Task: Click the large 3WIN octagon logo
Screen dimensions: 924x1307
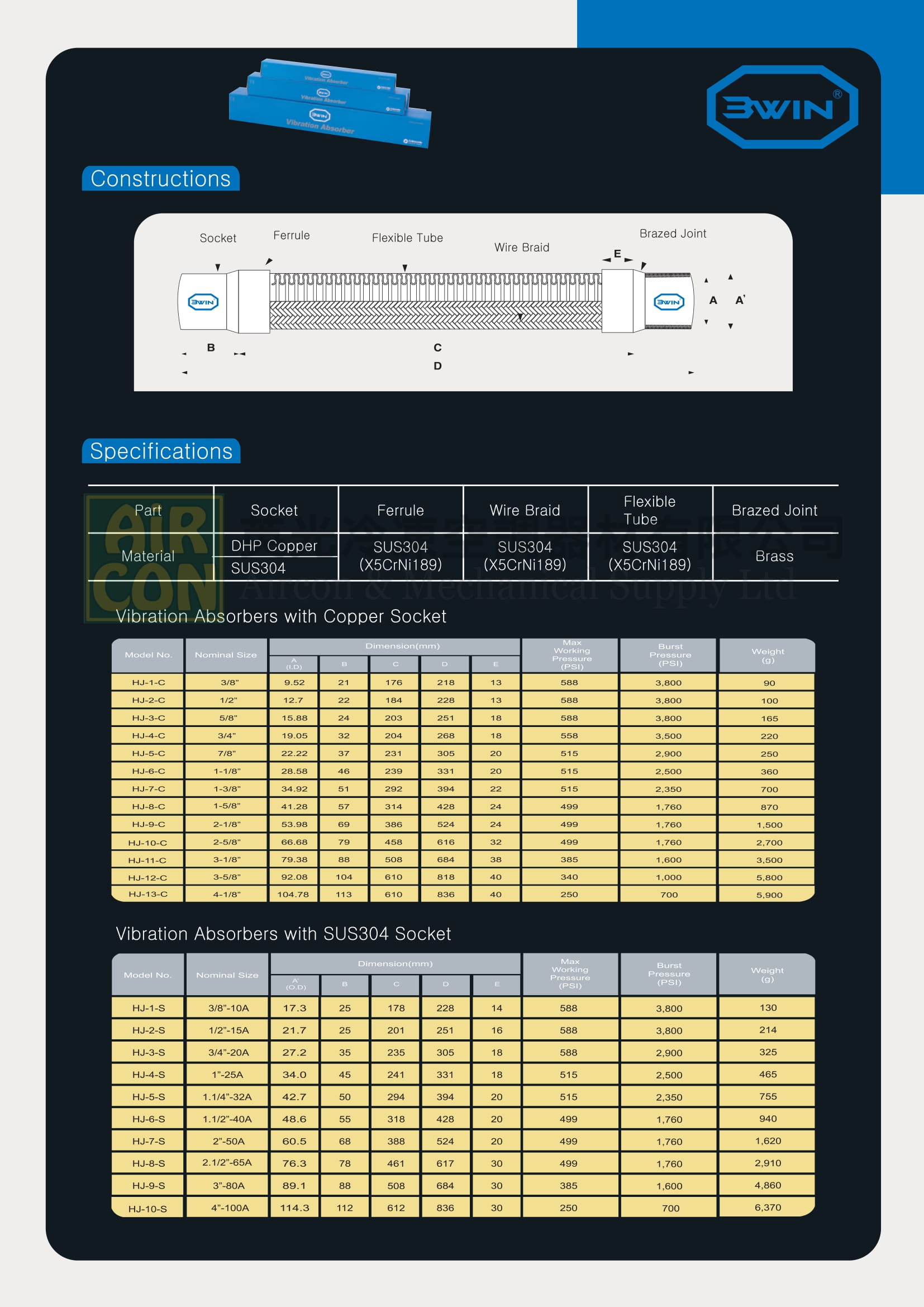Action: click(x=782, y=107)
